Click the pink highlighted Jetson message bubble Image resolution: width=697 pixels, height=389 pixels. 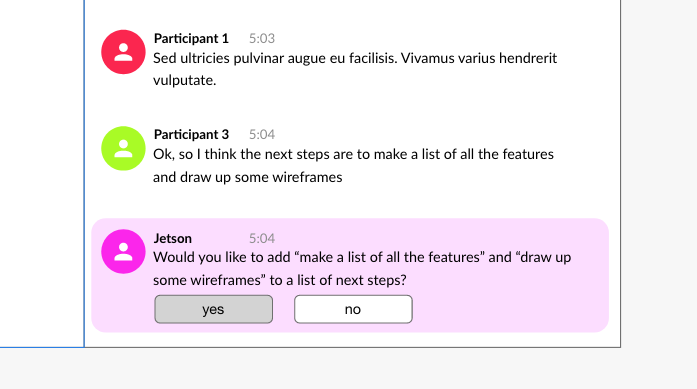[350, 275]
